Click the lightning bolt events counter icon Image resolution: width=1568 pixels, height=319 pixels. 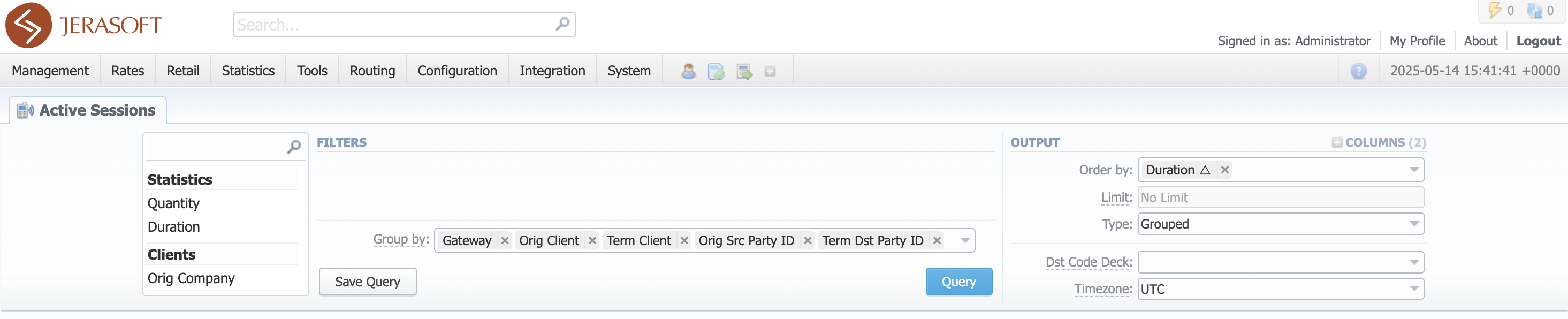(1494, 10)
